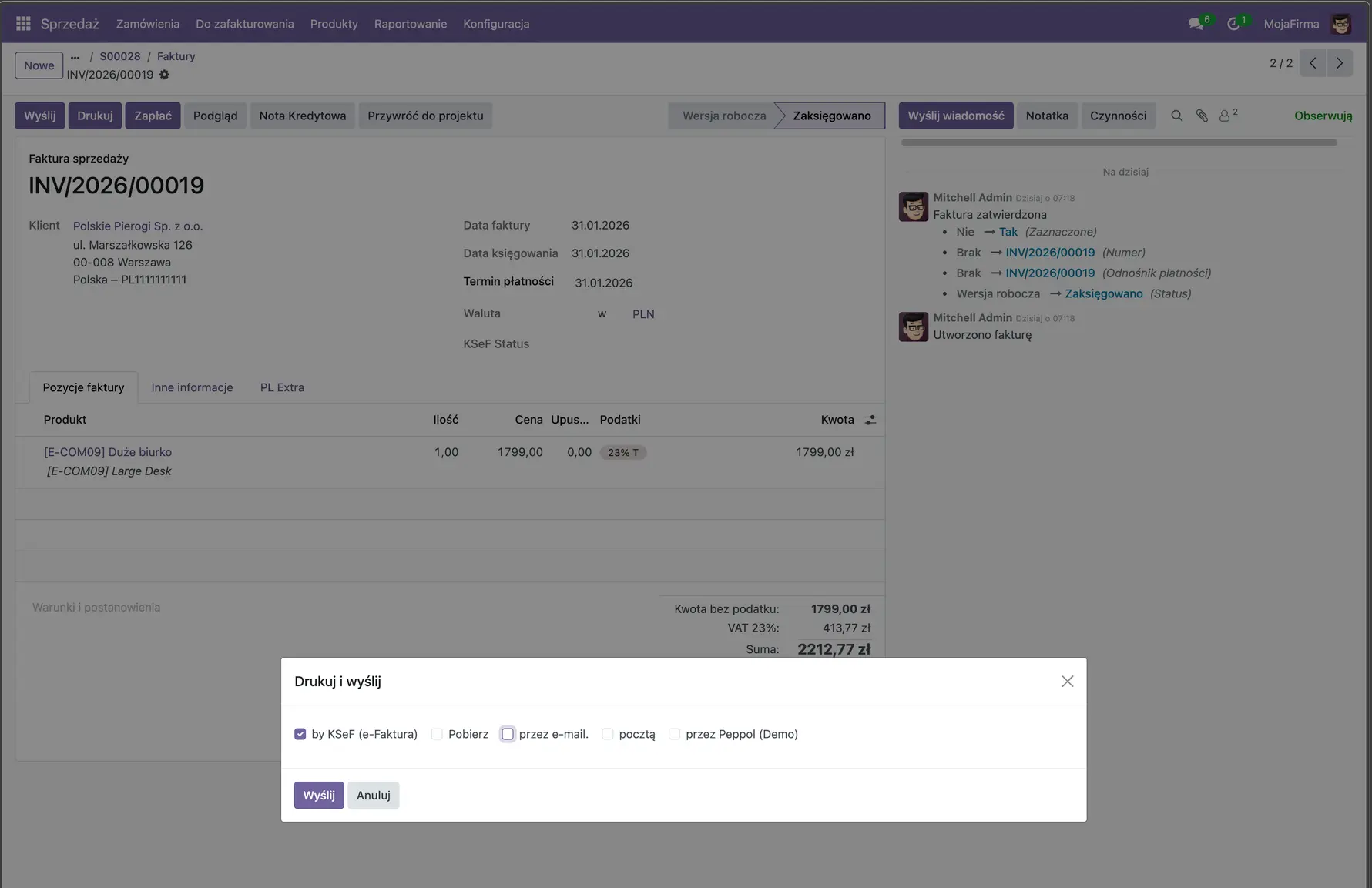
Task: Show followers via the person icon
Action: pos(1226,116)
